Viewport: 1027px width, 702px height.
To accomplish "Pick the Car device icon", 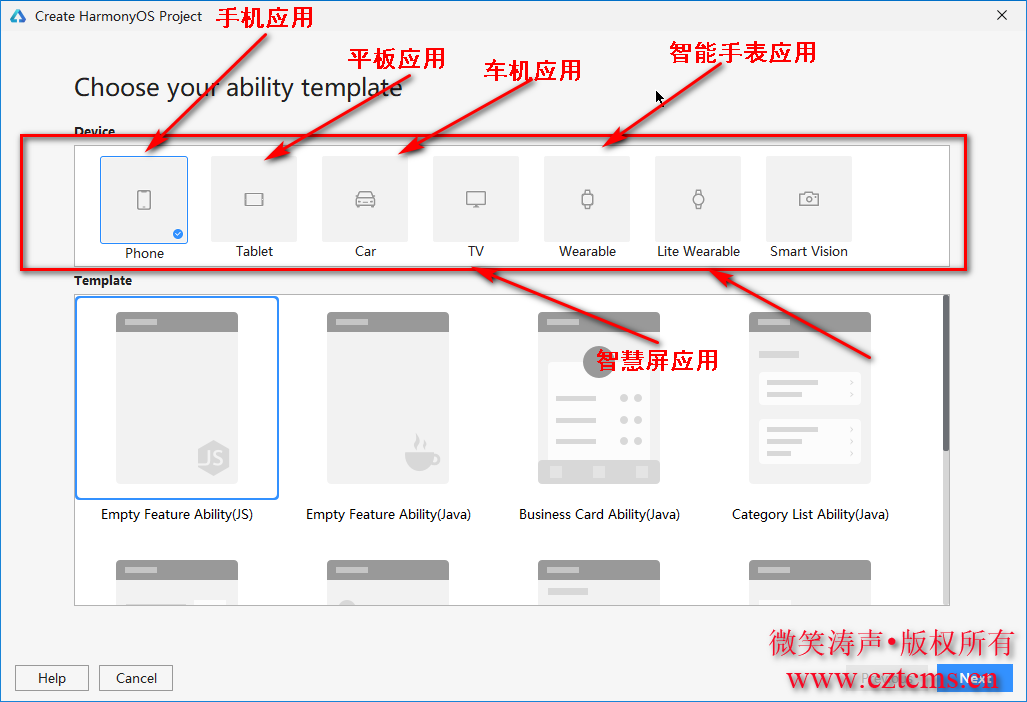I will click(365, 199).
